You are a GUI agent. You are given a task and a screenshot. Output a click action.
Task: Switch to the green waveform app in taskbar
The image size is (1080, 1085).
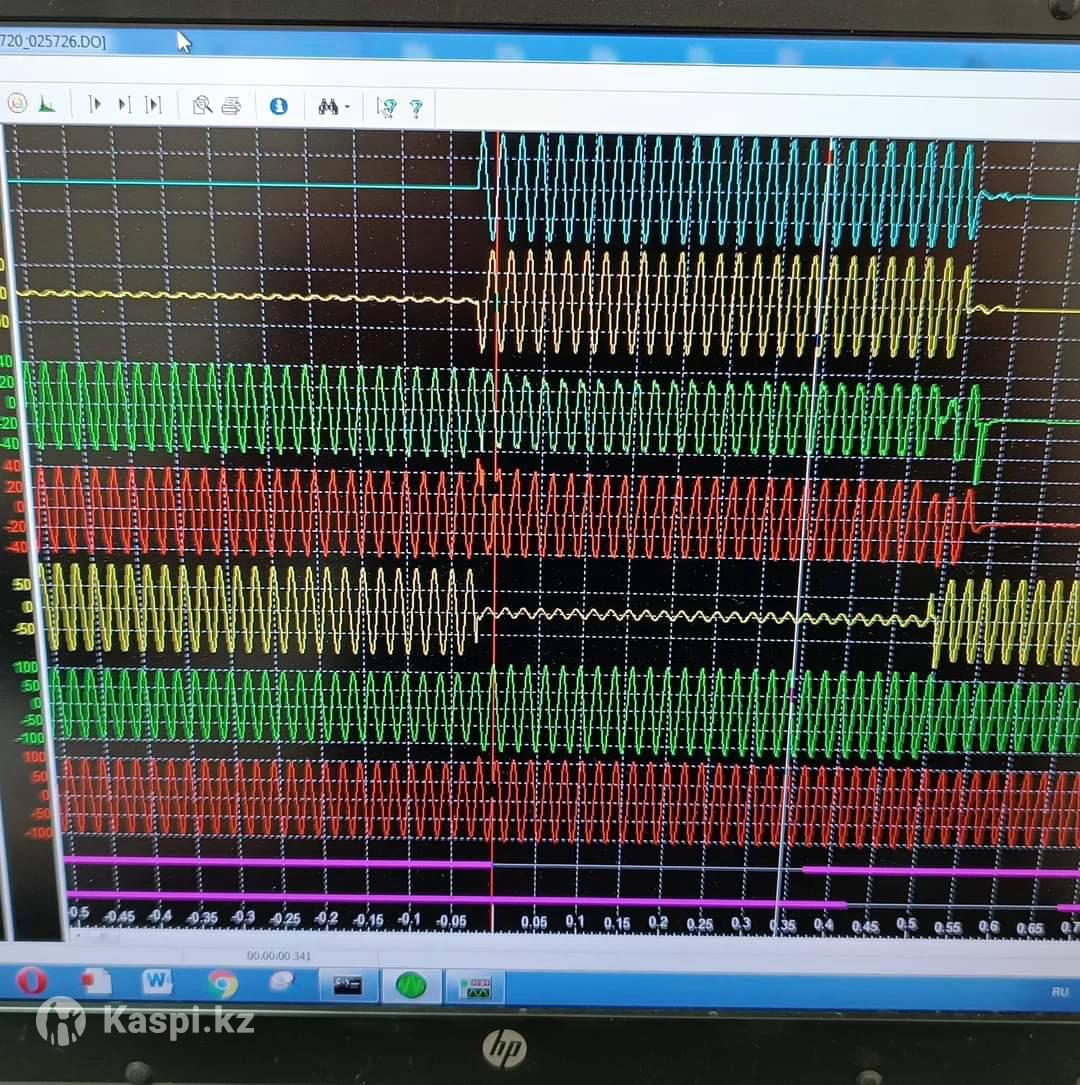[x=410, y=985]
